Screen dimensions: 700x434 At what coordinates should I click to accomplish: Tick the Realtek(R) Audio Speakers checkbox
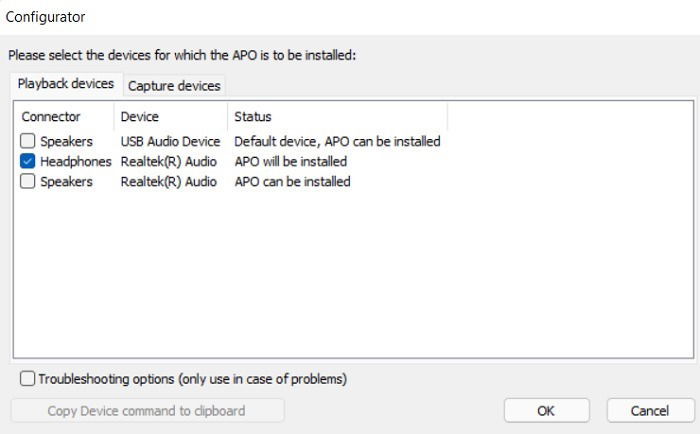[27, 181]
